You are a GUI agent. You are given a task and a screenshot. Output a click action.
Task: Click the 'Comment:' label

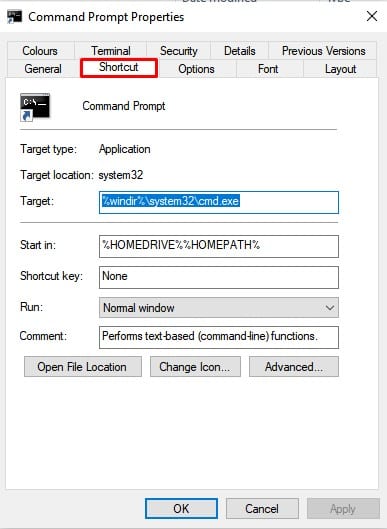point(43,336)
